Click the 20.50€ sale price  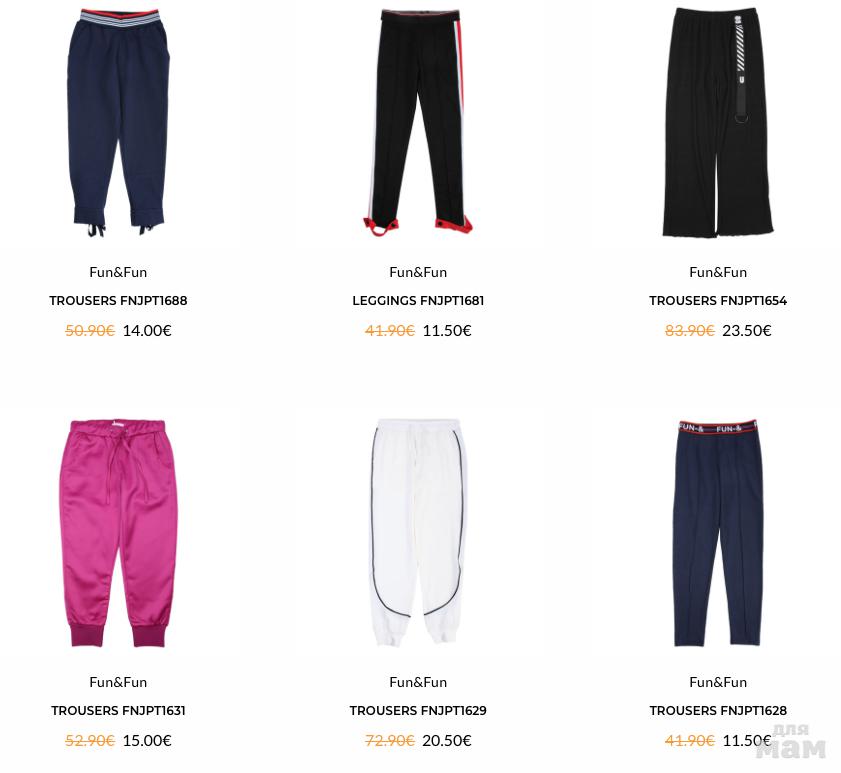pos(447,740)
